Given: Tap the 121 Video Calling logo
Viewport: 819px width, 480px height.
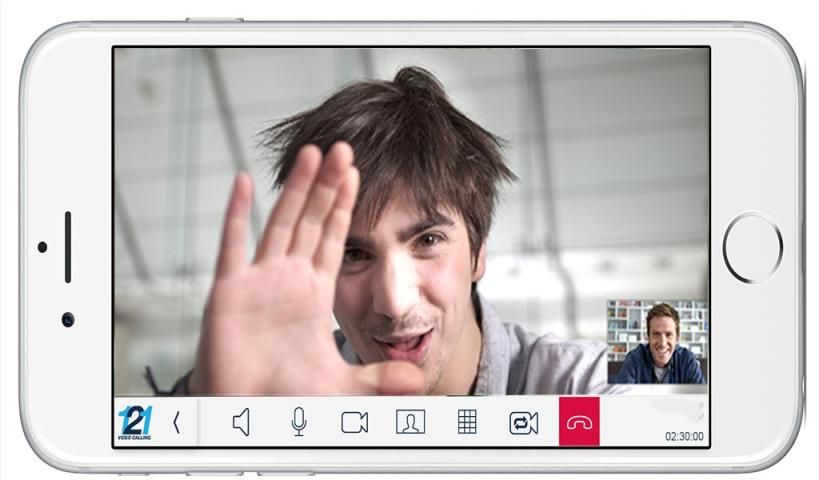Looking at the screenshot, I should tap(135, 422).
